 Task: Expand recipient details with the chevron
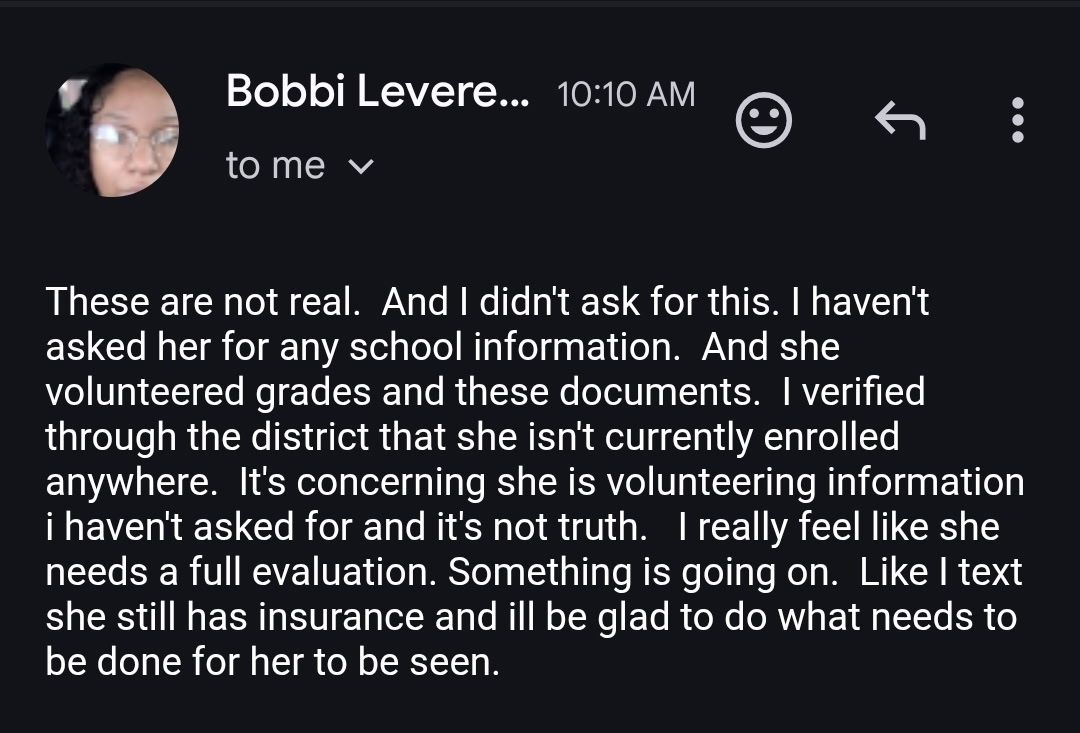click(361, 167)
